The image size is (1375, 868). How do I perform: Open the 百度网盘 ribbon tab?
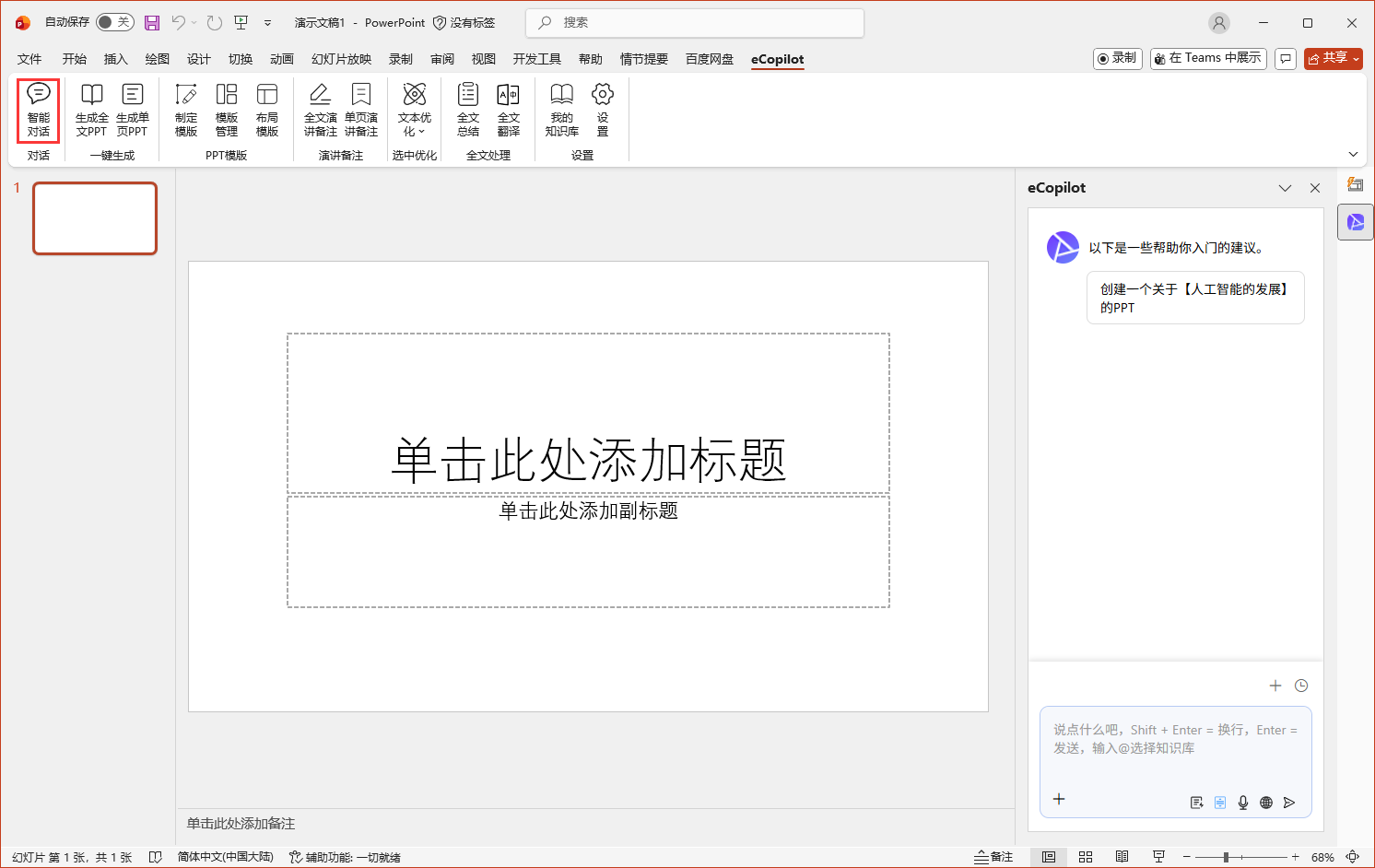pos(709,58)
